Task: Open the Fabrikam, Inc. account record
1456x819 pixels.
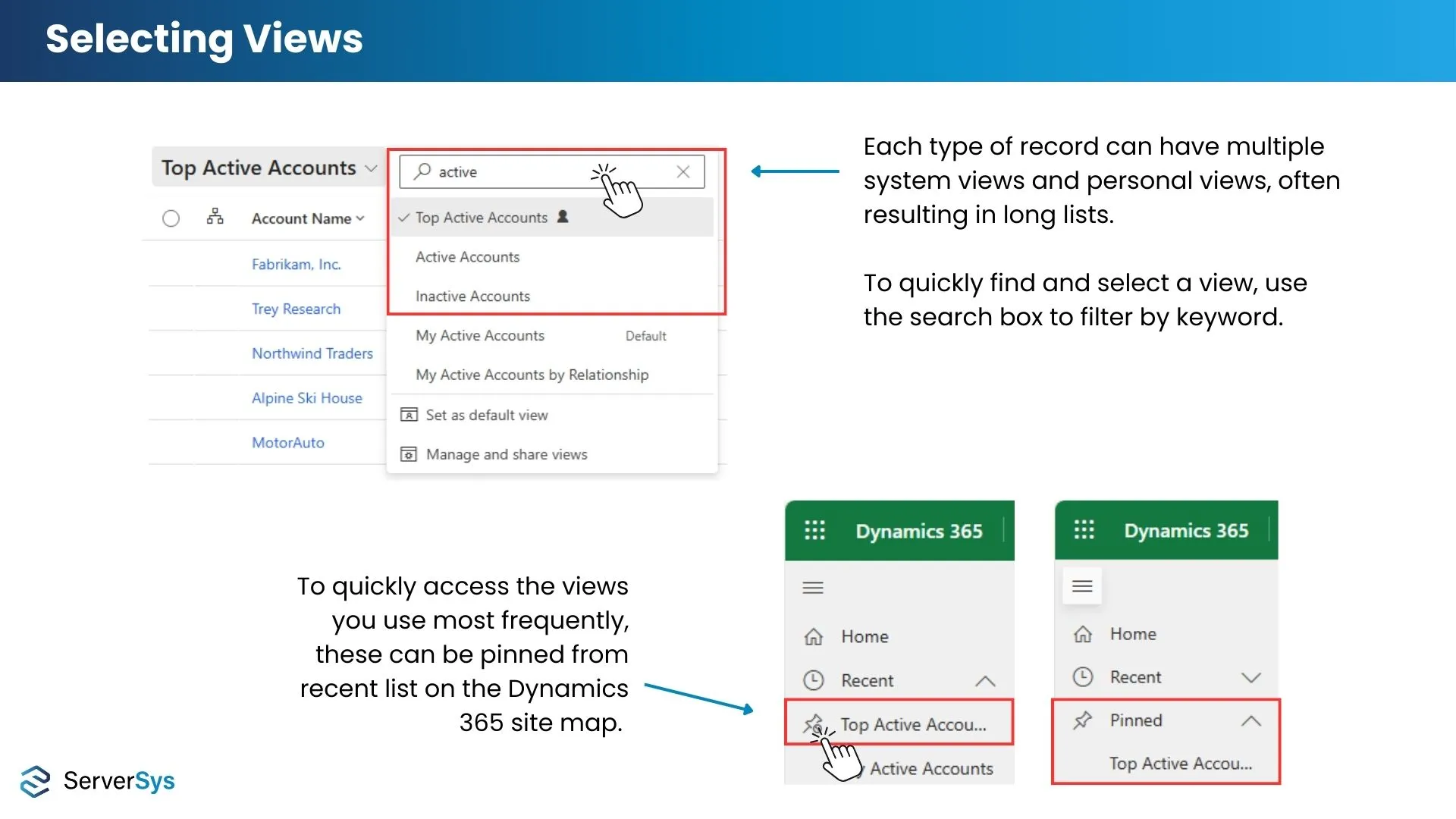Action: coord(297,264)
